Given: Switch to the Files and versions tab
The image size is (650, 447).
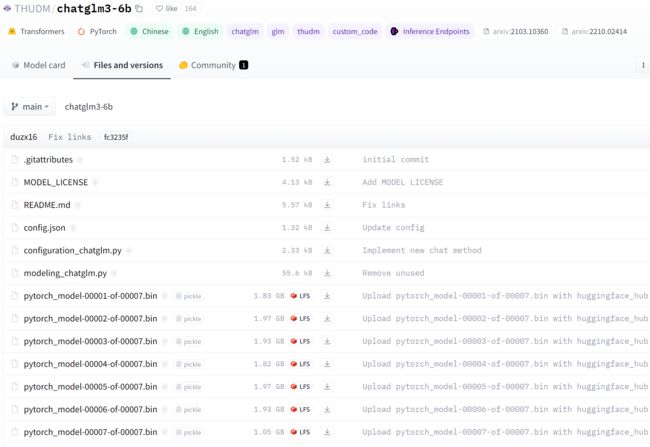Looking at the screenshot, I should coord(122,65).
